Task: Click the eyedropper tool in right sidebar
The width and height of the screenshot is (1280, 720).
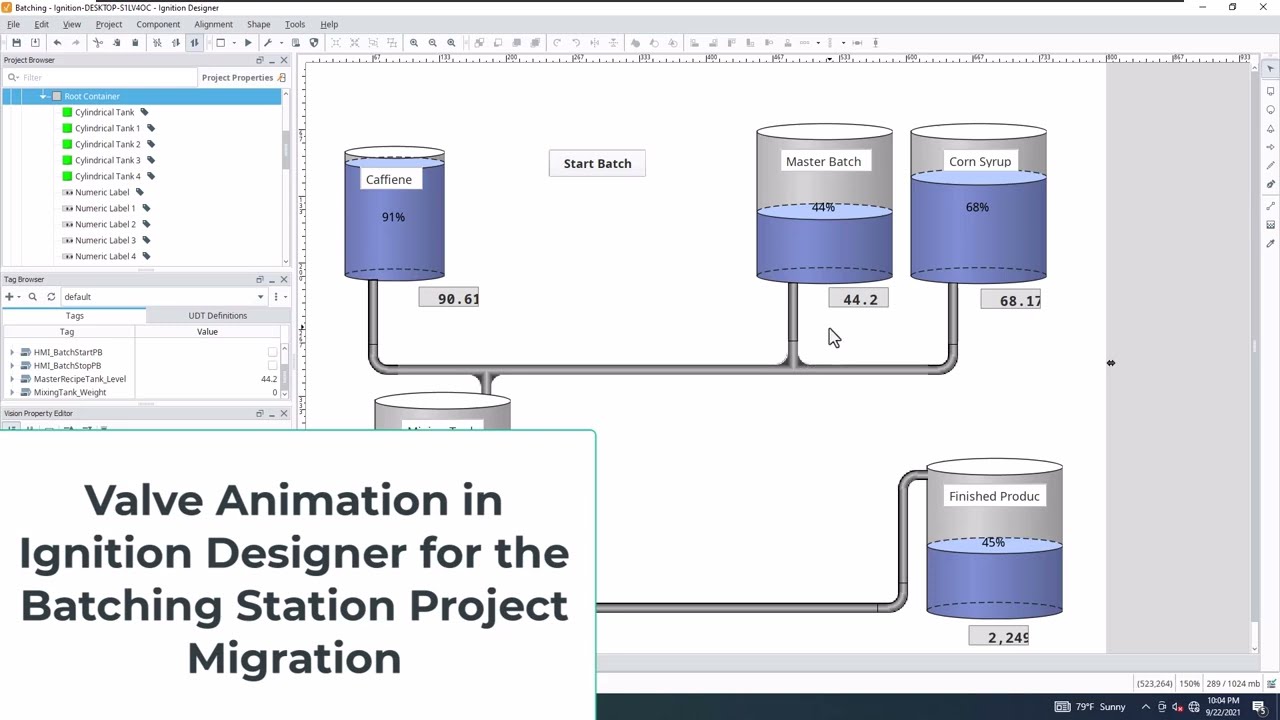Action: point(1271,243)
